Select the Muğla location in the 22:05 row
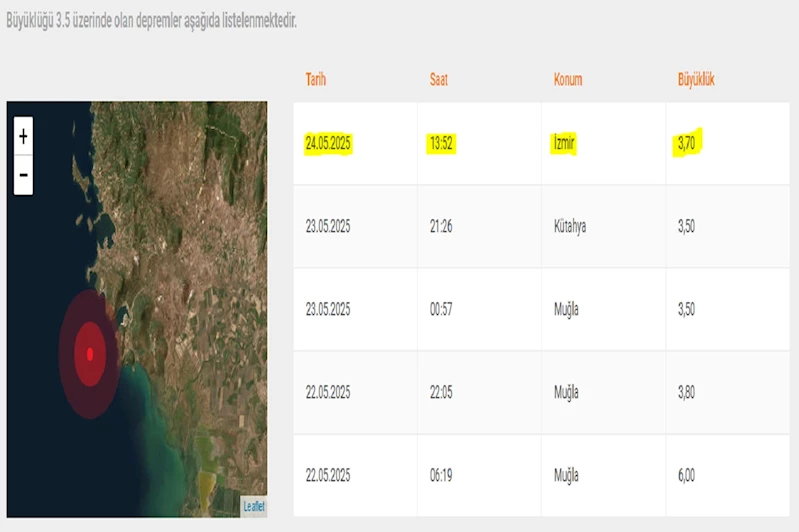Screen dimensions: 799x532 coord(566,393)
